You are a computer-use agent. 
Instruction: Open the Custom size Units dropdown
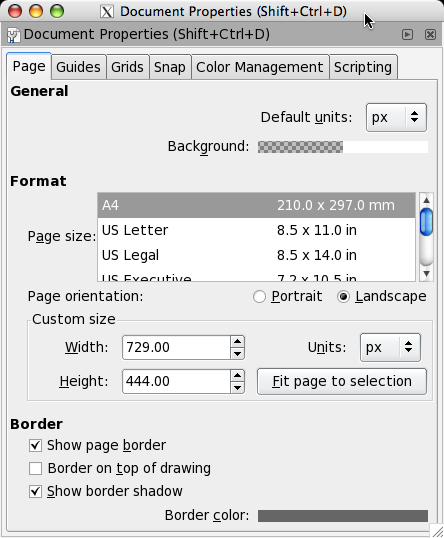[390, 347]
